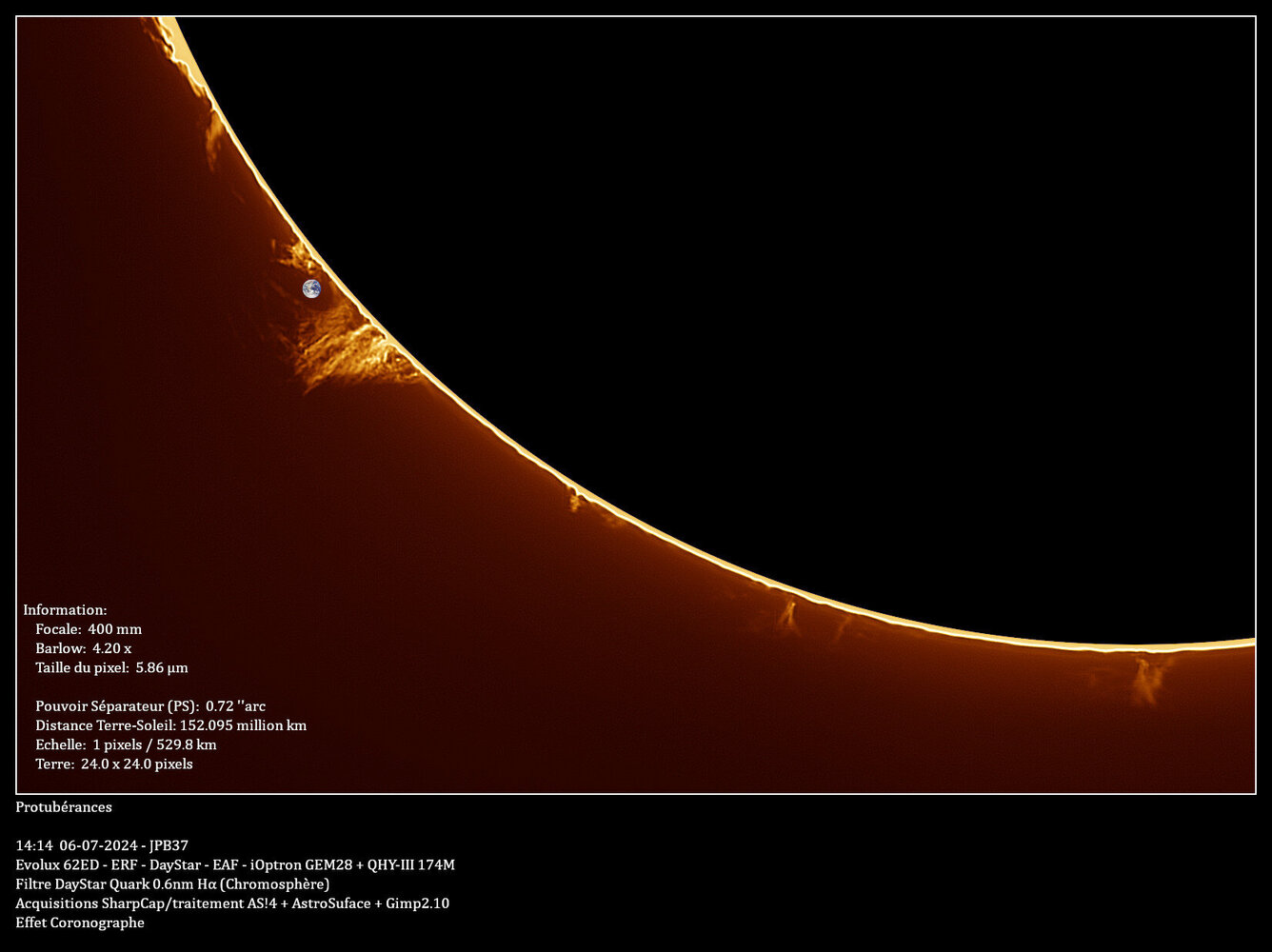Click the '14:14 06-07-2024 - JPB37' timestamp

click(101, 845)
